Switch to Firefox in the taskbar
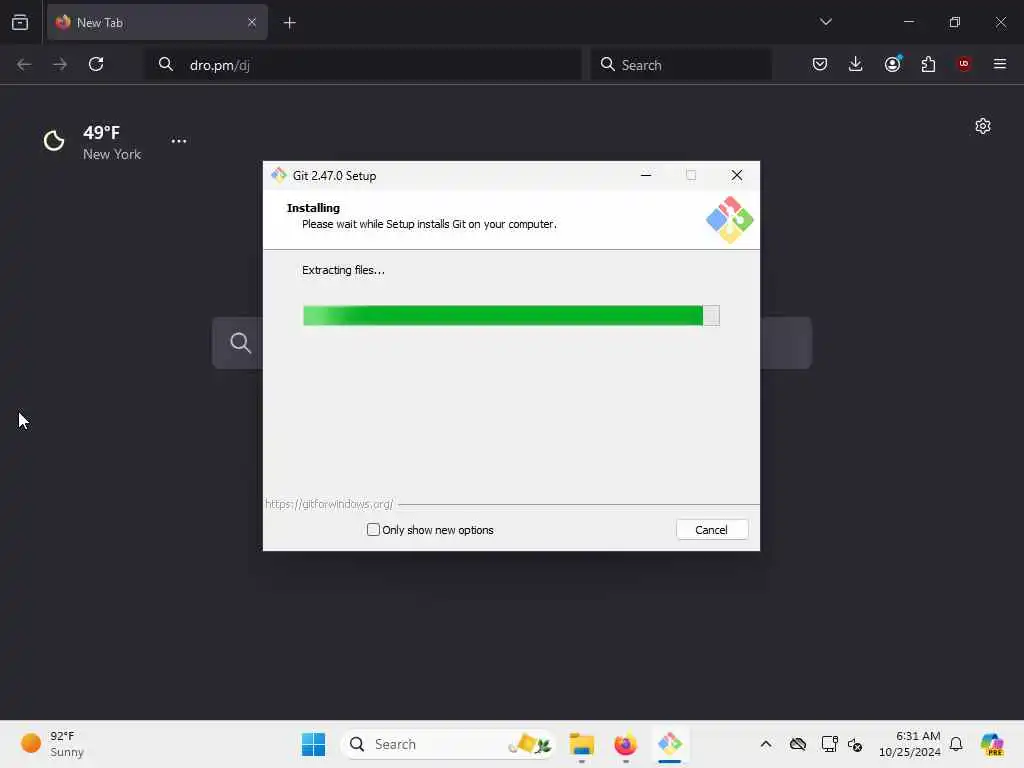The height and width of the screenshot is (768, 1024). (625, 744)
